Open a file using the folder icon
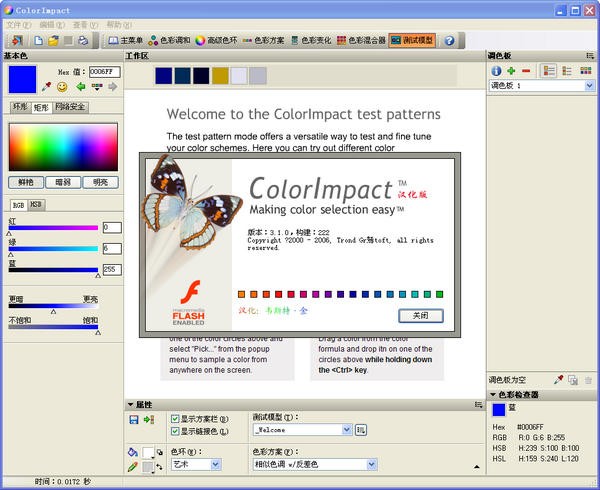 pyautogui.click(x=53, y=40)
